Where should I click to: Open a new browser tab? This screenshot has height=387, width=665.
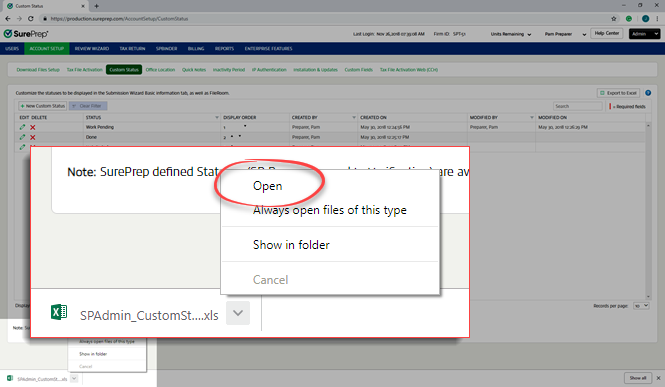pyautogui.click(x=97, y=6)
